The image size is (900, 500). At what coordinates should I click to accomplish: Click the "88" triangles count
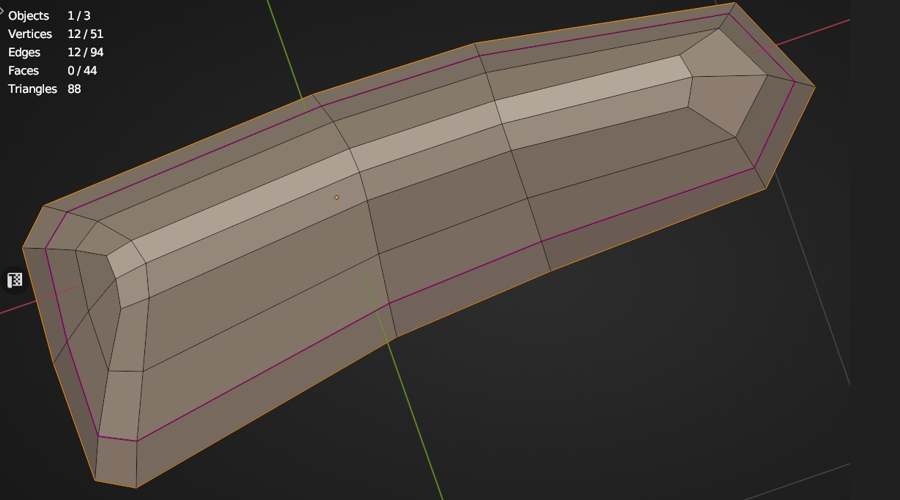click(x=74, y=89)
